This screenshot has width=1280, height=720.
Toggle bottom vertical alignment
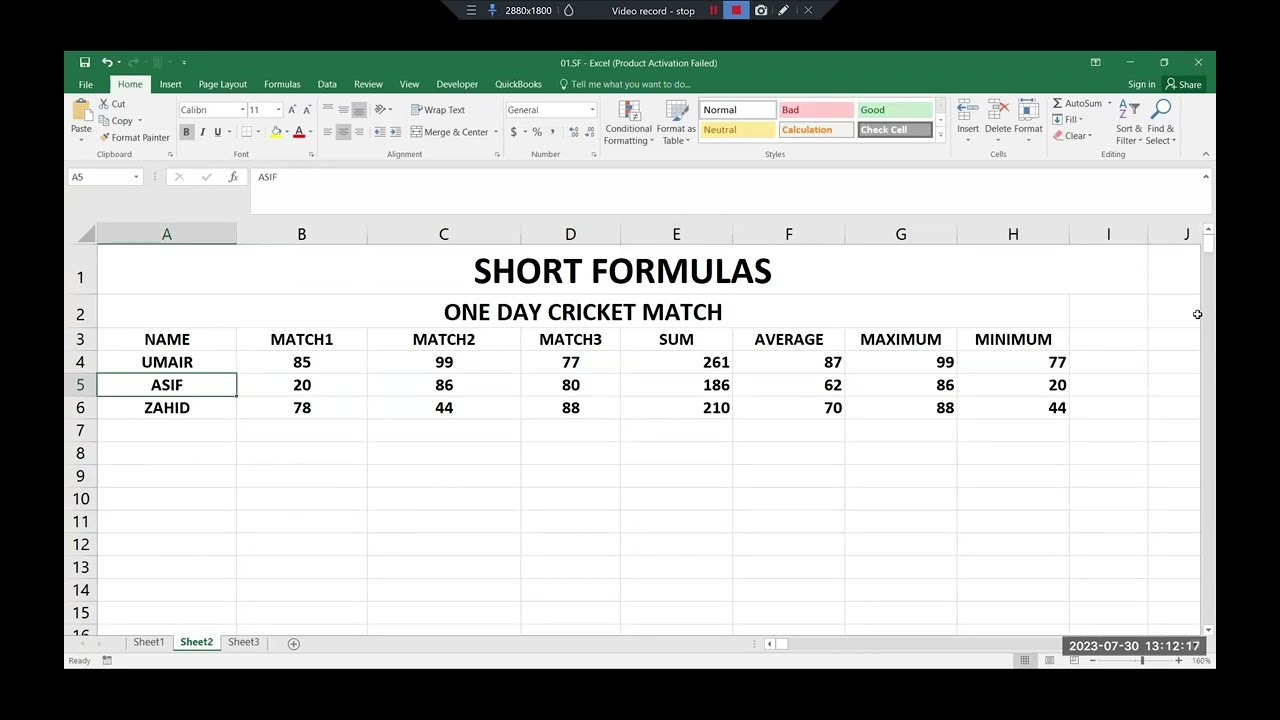tap(359, 110)
